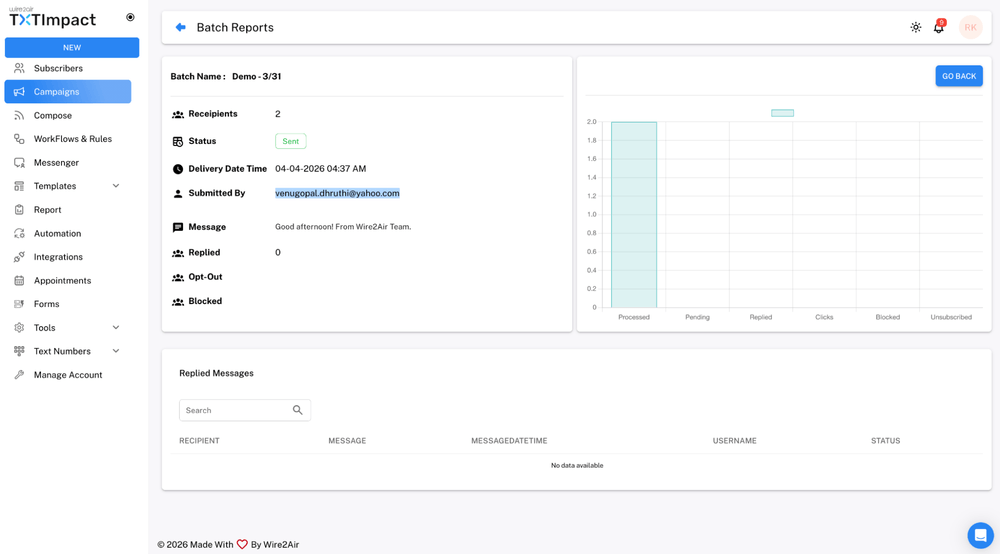Focus the Replied Messages search field
1000x554 pixels.
(235, 410)
